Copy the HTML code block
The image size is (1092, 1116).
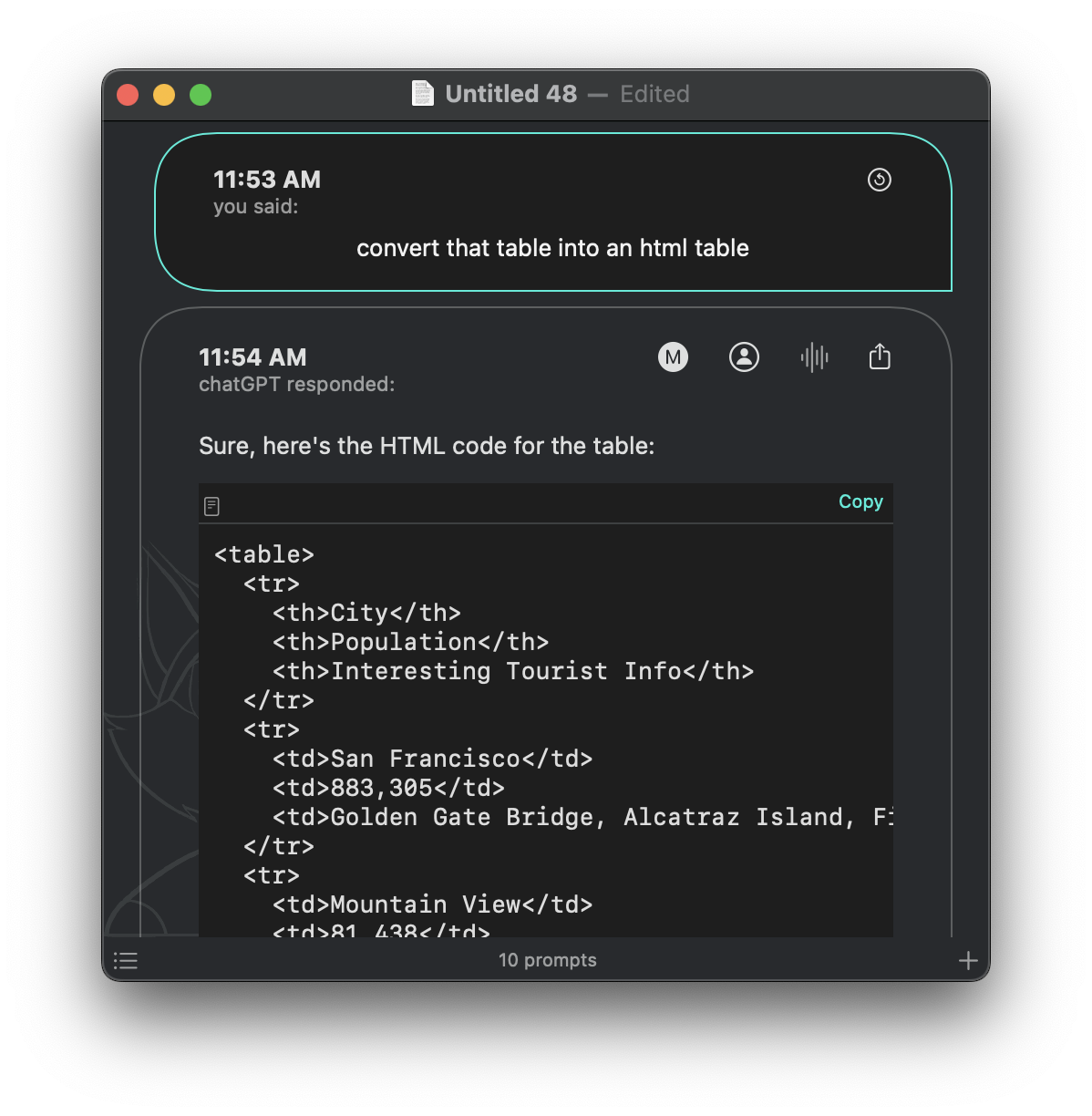coord(860,501)
